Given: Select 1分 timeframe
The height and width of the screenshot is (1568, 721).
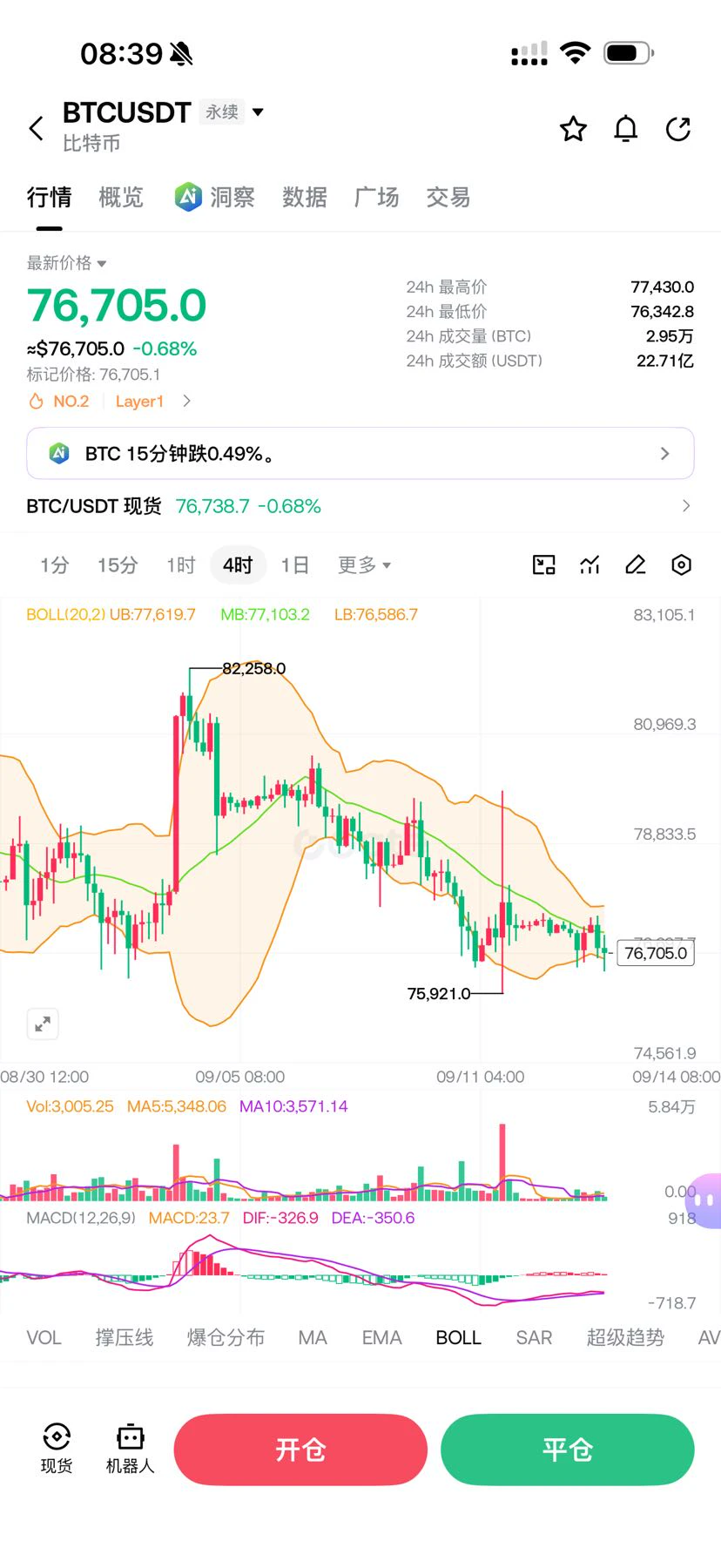Looking at the screenshot, I should point(54,565).
